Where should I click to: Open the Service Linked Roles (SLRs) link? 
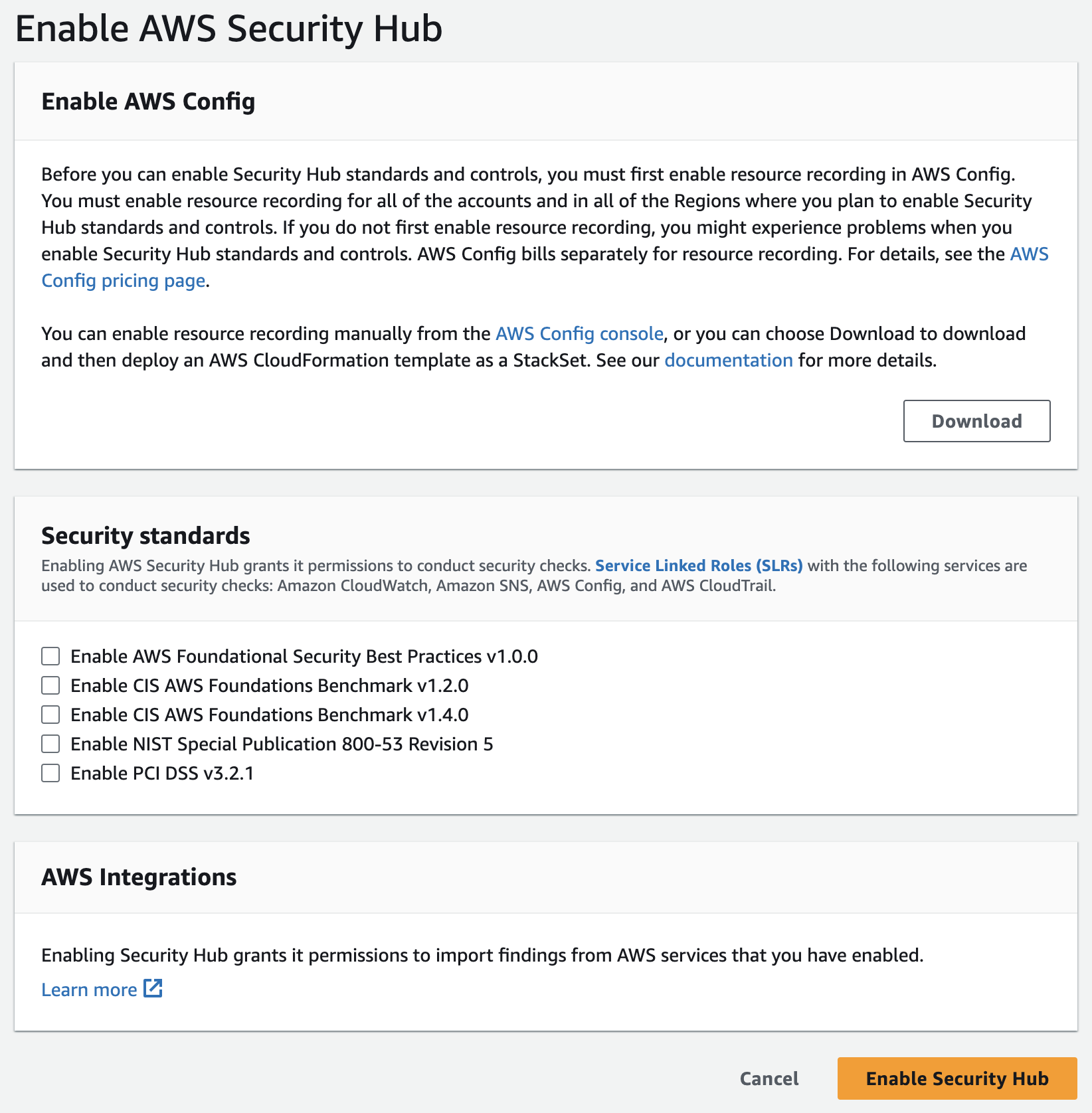coord(699,566)
